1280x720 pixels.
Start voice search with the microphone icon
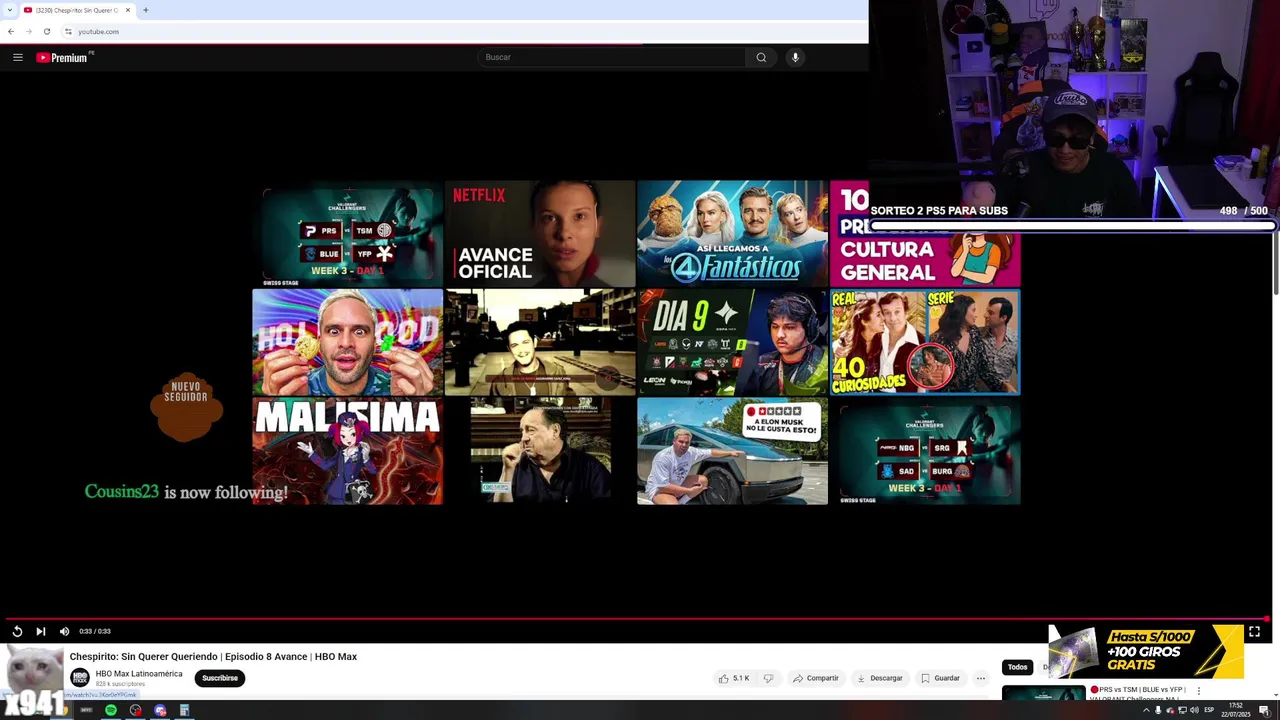[795, 57]
